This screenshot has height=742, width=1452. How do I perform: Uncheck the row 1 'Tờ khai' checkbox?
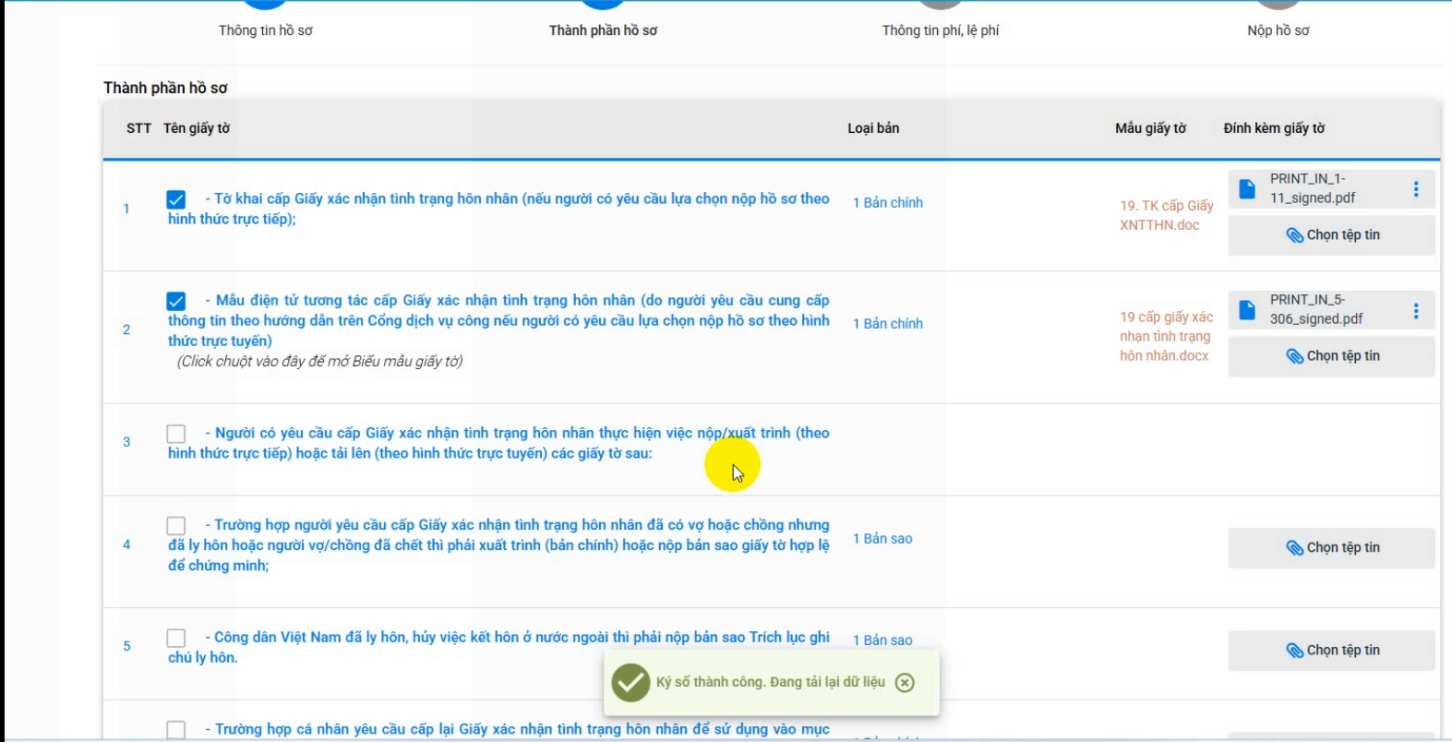point(176,200)
